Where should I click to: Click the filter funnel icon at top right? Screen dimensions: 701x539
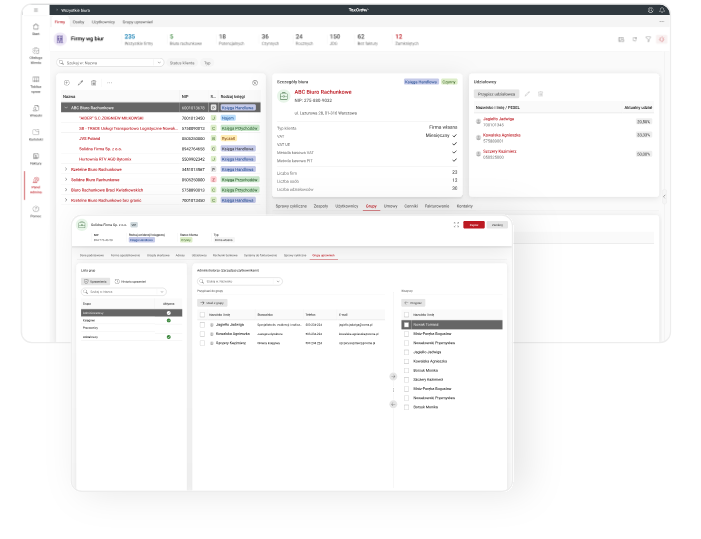pyautogui.click(x=648, y=39)
